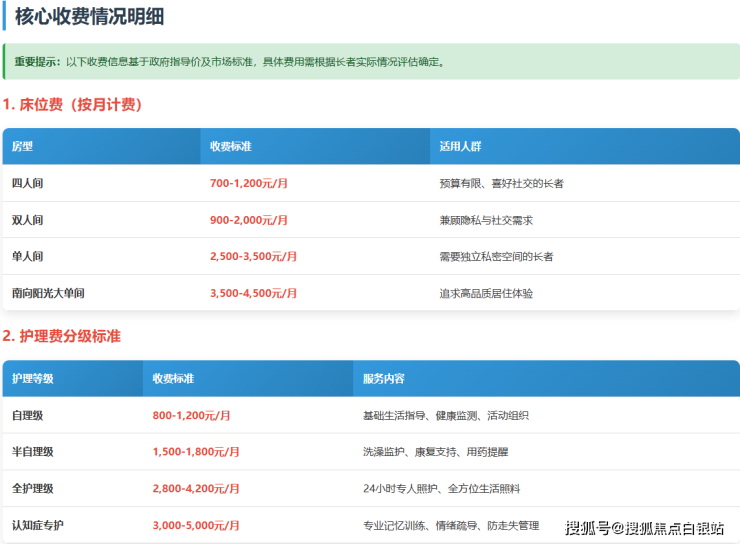Screen dimensions: 740x544
Task: Select the 1,500-1,800元/月 price for 半自理级
Action: [x=196, y=452]
